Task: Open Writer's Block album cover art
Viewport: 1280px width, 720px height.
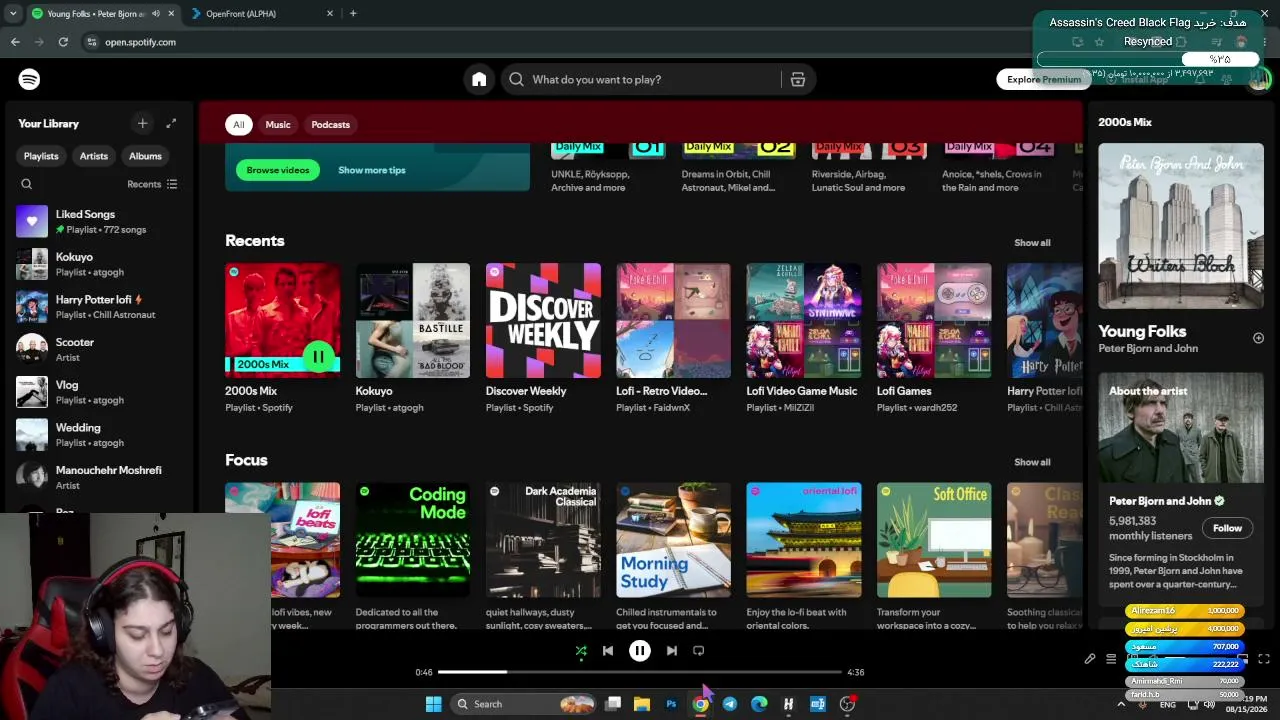Action: (x=1181, y=226)
